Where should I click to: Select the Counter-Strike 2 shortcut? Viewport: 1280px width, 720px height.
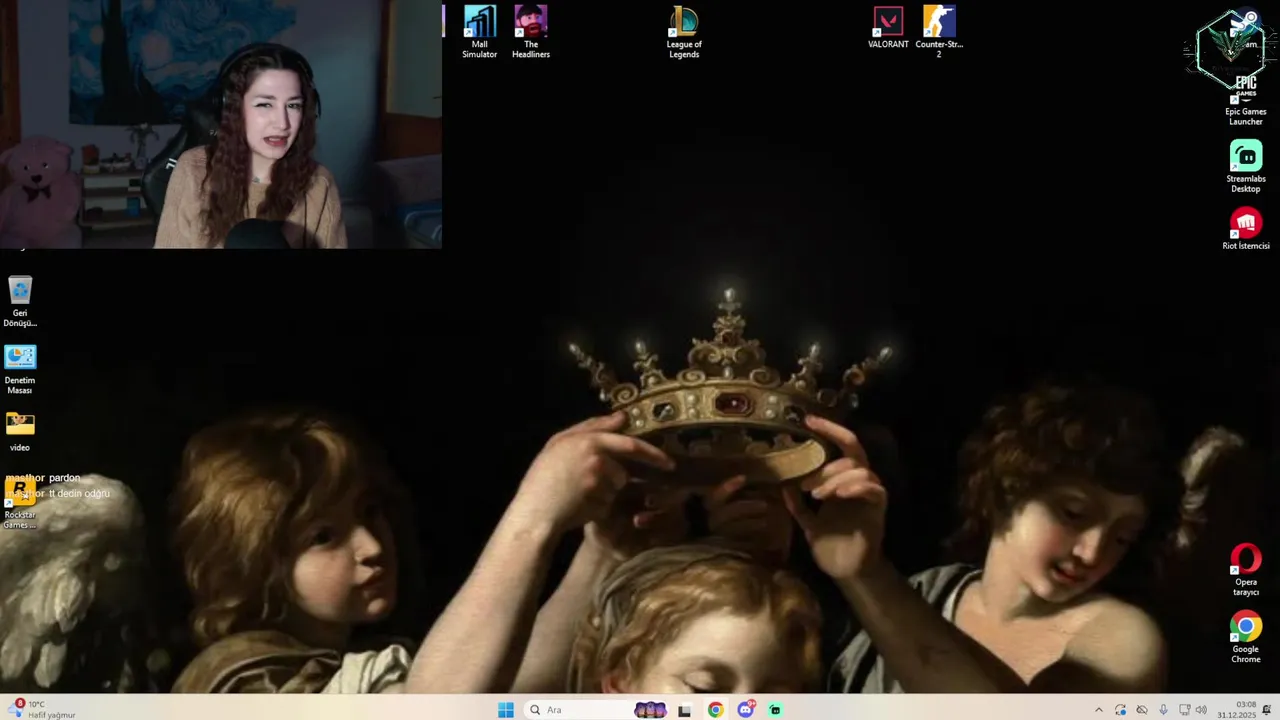[x=939, y=31]
